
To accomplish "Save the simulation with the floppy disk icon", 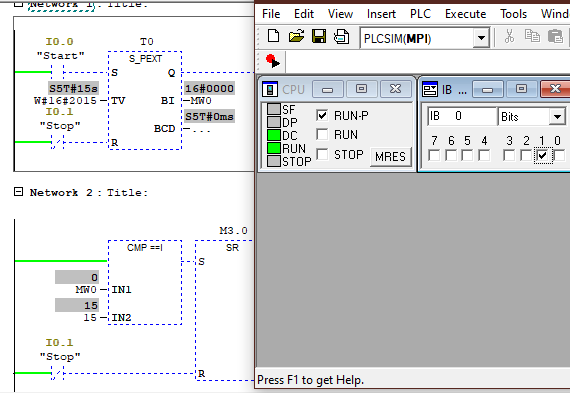I will pos(319,36).
